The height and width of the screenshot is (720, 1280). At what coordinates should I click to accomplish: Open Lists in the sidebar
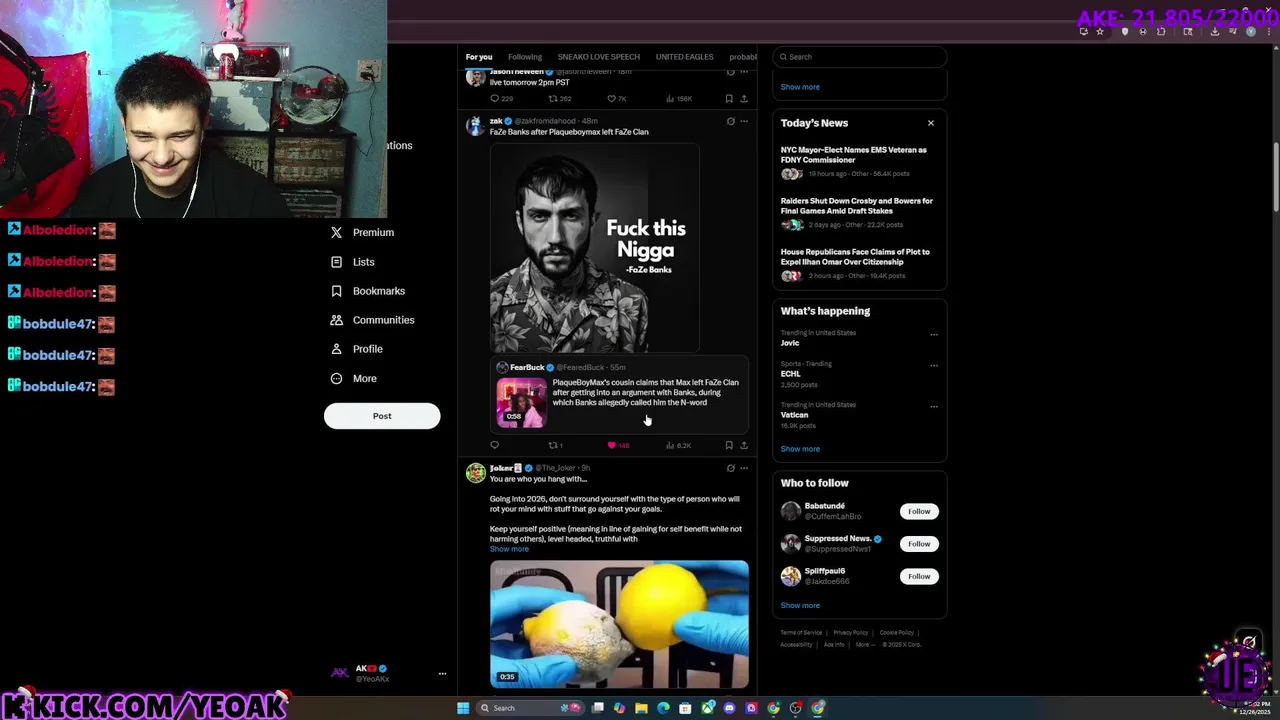352,262
